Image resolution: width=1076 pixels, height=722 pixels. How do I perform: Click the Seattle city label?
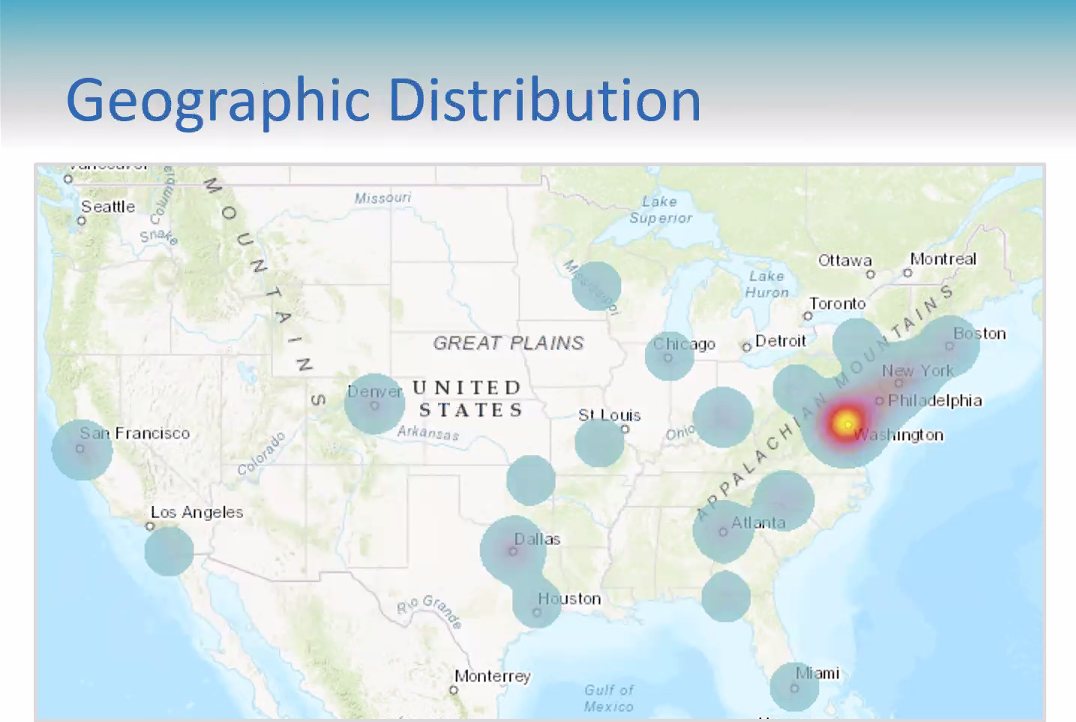[108, 207]
